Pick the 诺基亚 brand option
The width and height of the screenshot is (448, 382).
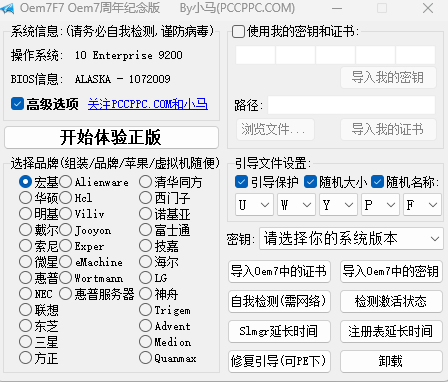145,214
